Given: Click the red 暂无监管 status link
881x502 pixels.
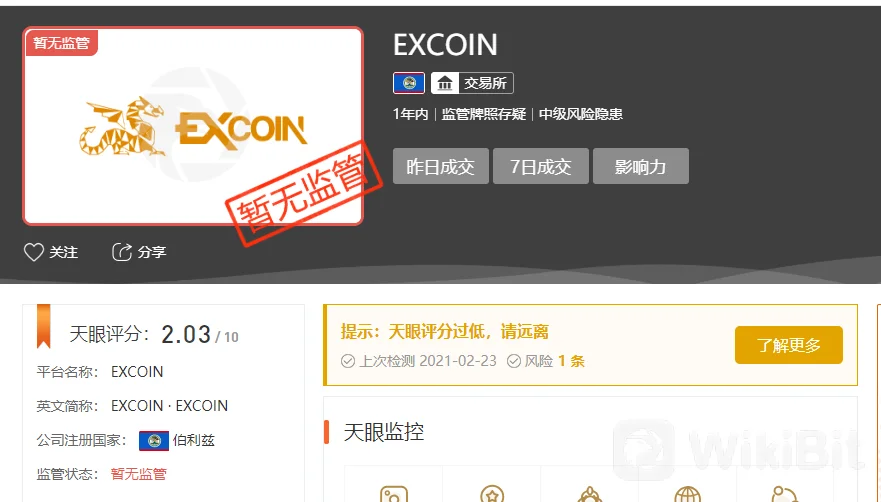Looking at the screenshot, I should (x=139, y=474).
